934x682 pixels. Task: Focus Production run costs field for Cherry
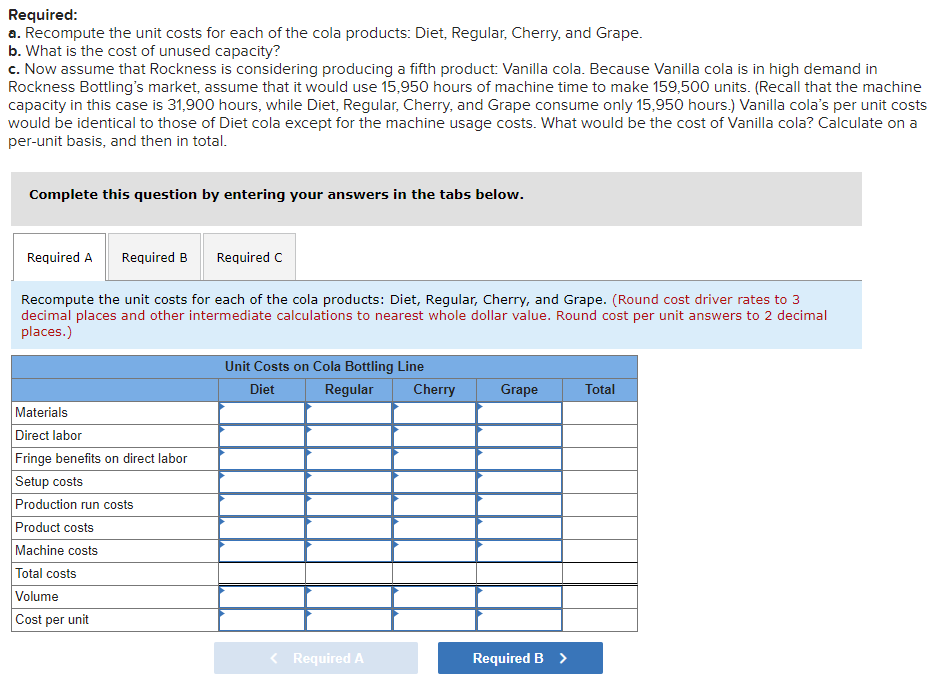tap(434, 505)
